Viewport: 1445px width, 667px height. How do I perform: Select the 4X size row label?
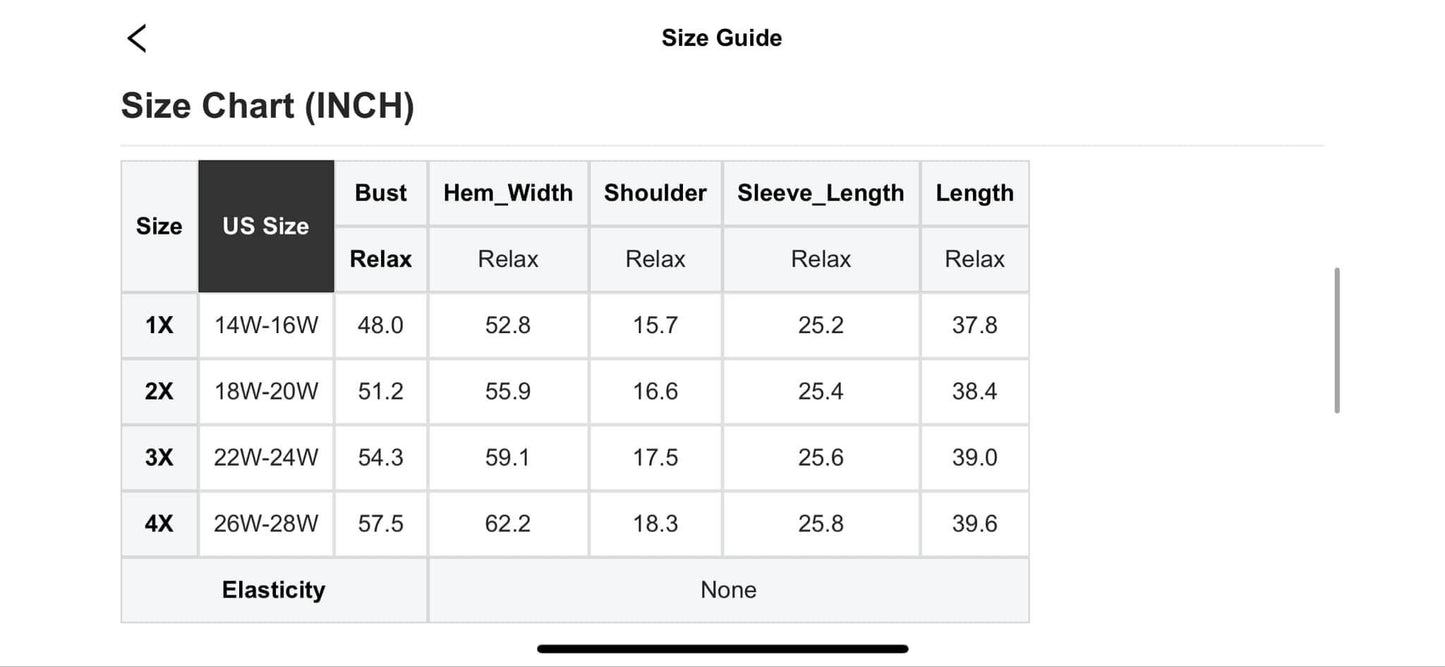pyautogui.click(x=159, y=523)
